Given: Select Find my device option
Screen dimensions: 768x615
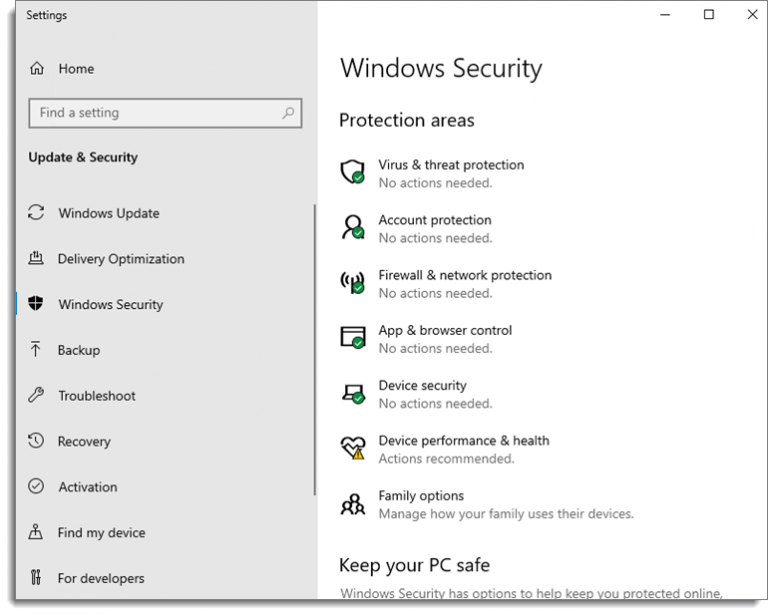Looking at the screenshot, I should tap(101, 533).
